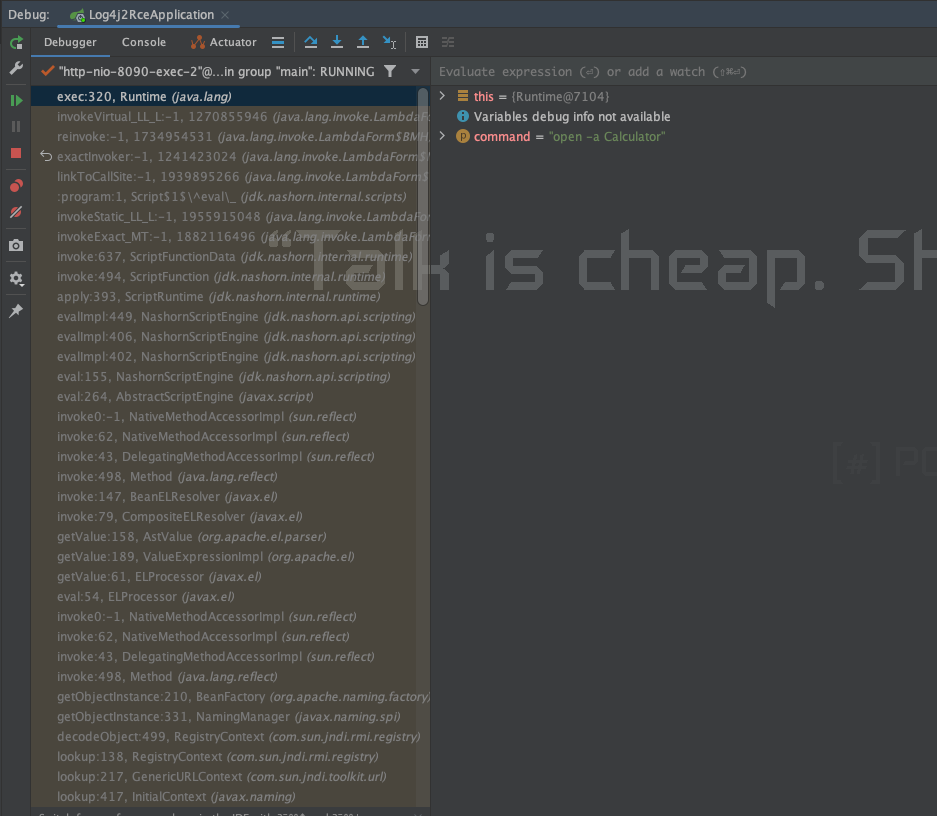The image size is (937, 816).
Task: Click the frames list vertical scrollbar
Action: click(423, 197)
